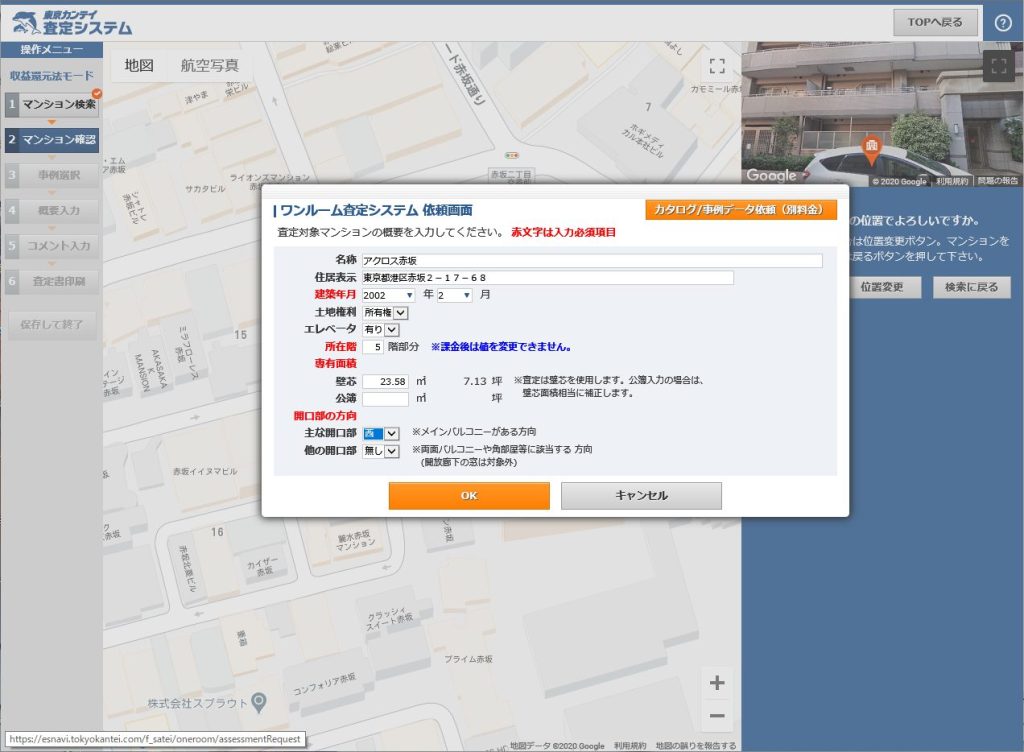Screen dimensions: 1024x752
Task: Click the orange building pin marker
Action: (x=871, y=149)
